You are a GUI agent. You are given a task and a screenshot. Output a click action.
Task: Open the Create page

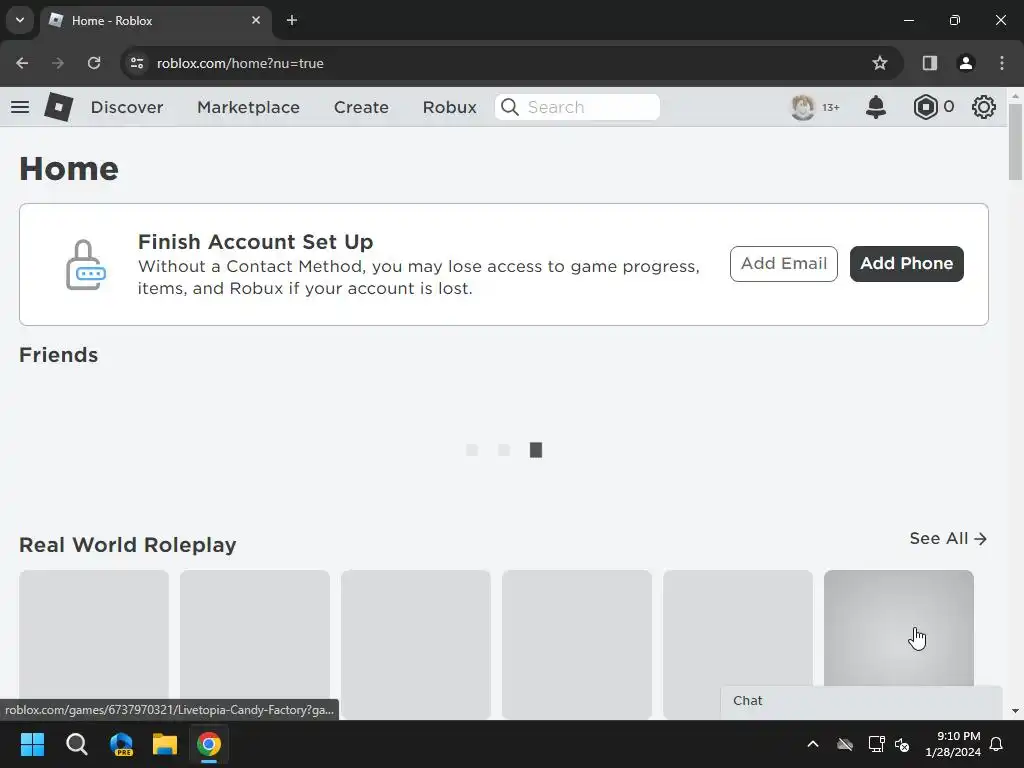pyautogui.click(x=361, y=107)
